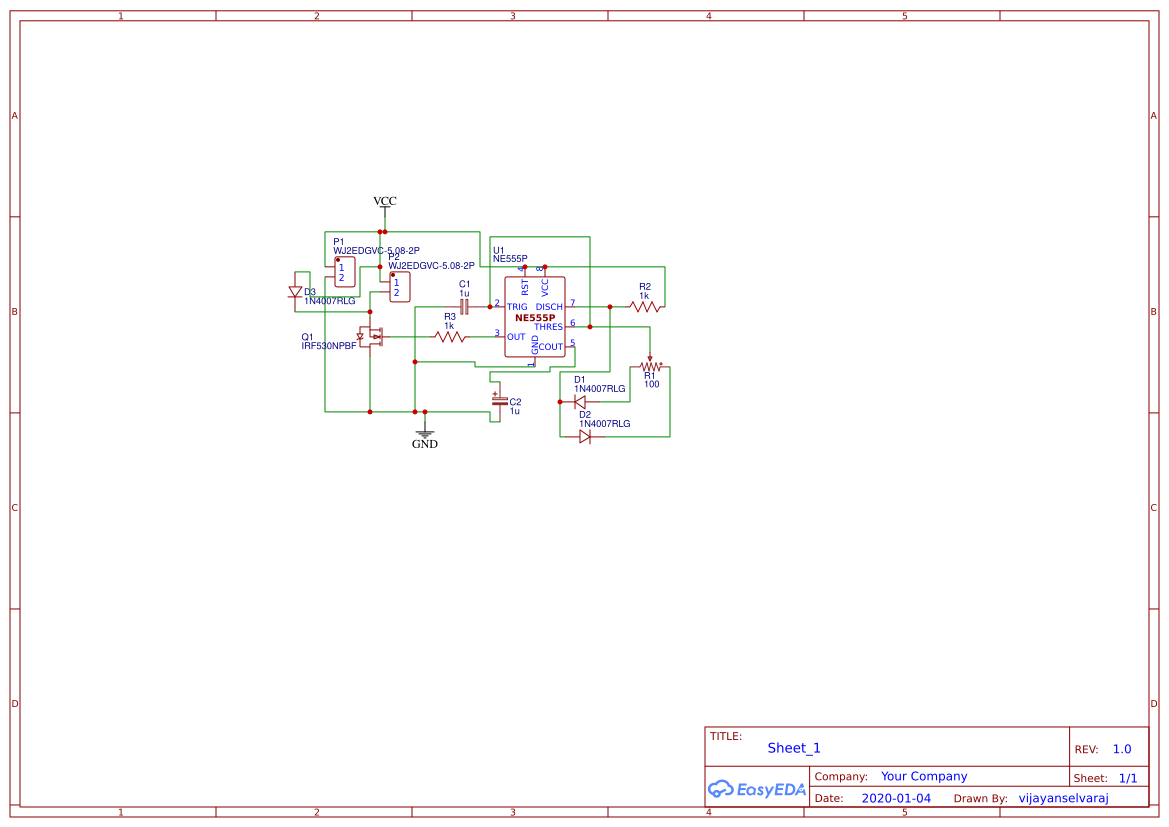Click the date field 2020-01-04

(897, 797)
